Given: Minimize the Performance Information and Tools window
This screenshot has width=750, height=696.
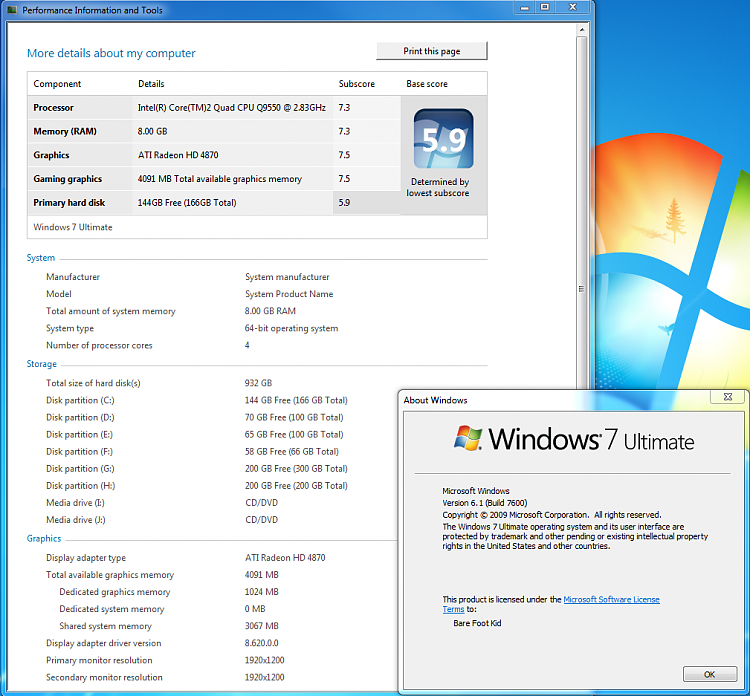Looking at the screenshot, I should 525,7.
